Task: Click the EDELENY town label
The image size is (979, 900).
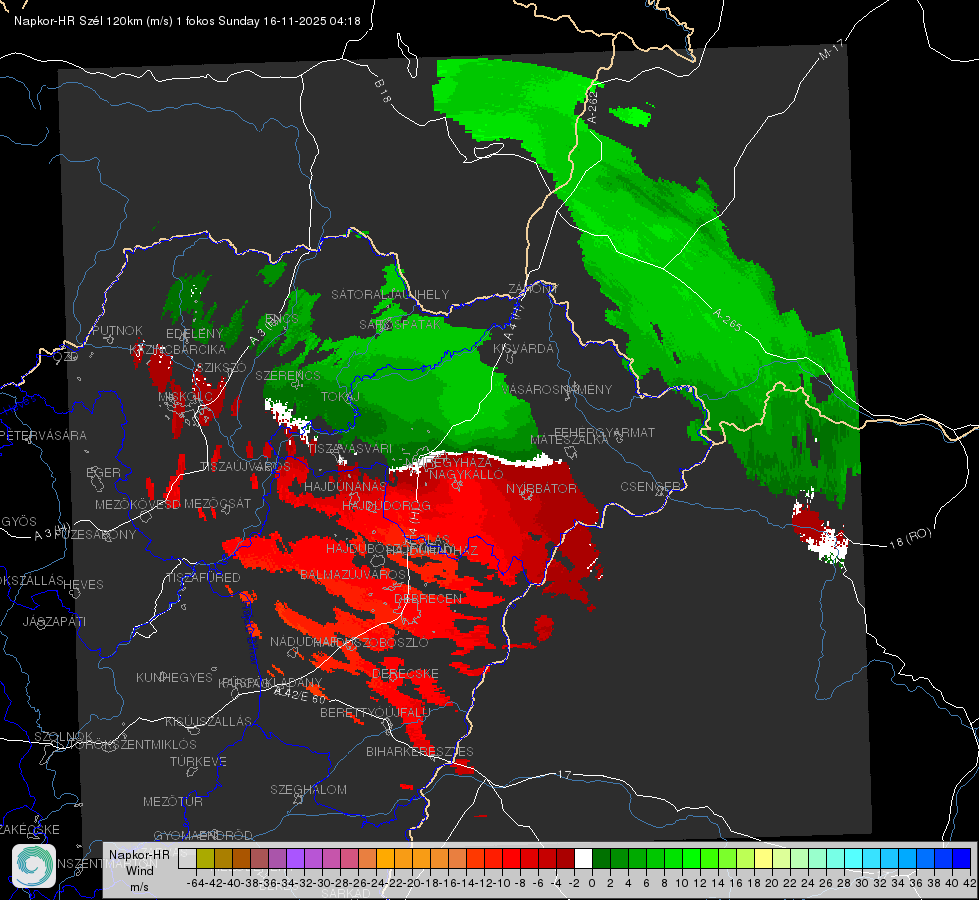Action: (x=194, y=334)
